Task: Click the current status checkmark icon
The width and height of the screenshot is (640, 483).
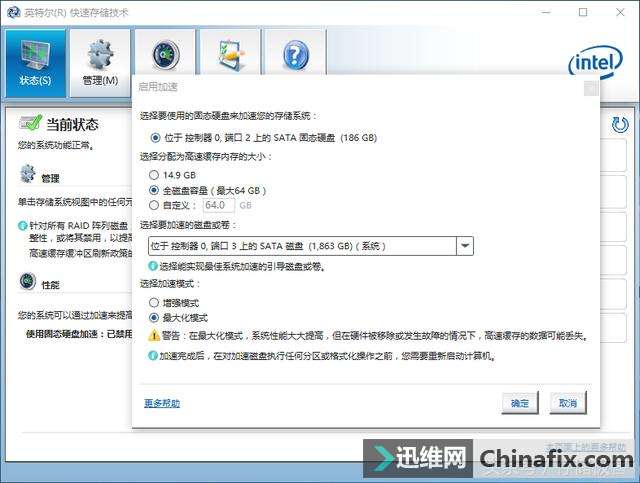Action: point(31,122)
